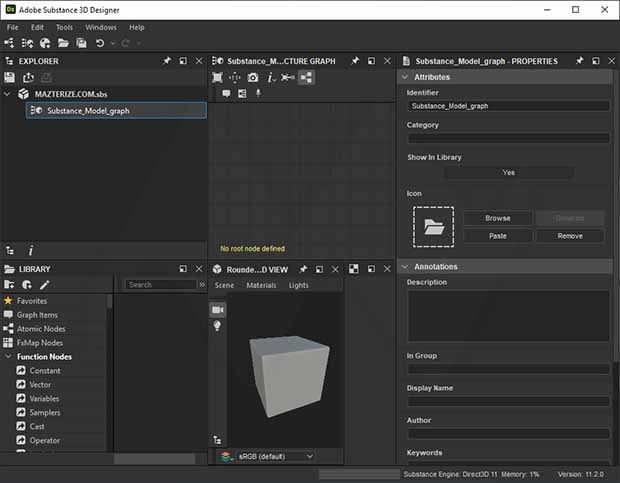Collapse the Function Nodes category

8,357
